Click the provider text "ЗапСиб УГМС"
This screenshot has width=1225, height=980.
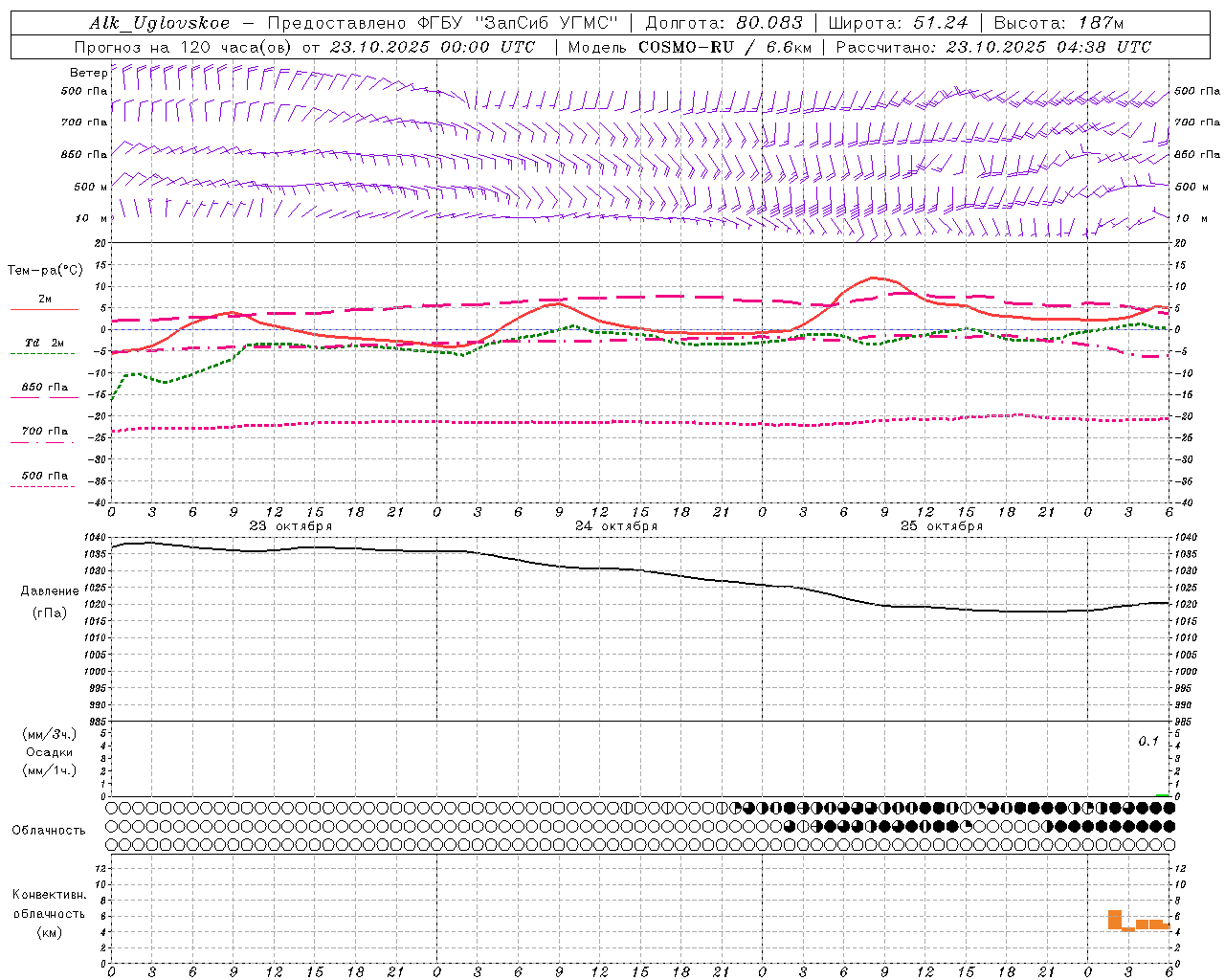click(x=546, y=23)
